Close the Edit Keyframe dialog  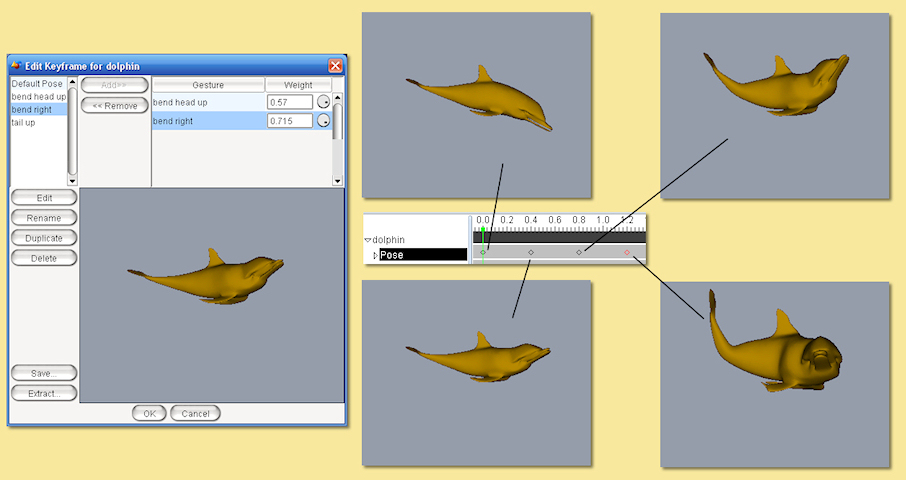(335, 65)
